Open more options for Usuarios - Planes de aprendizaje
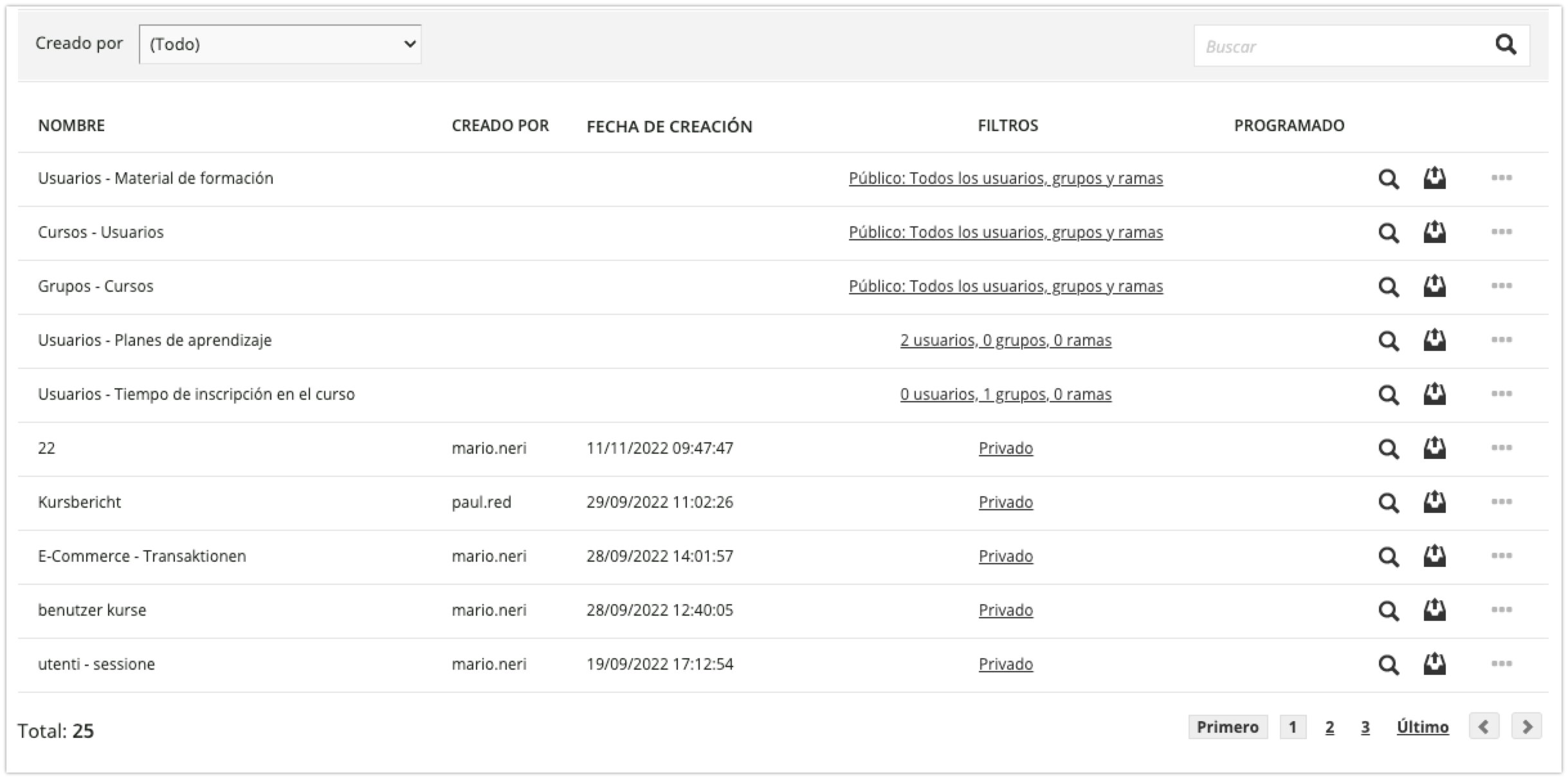 [x=1501, y=340]
